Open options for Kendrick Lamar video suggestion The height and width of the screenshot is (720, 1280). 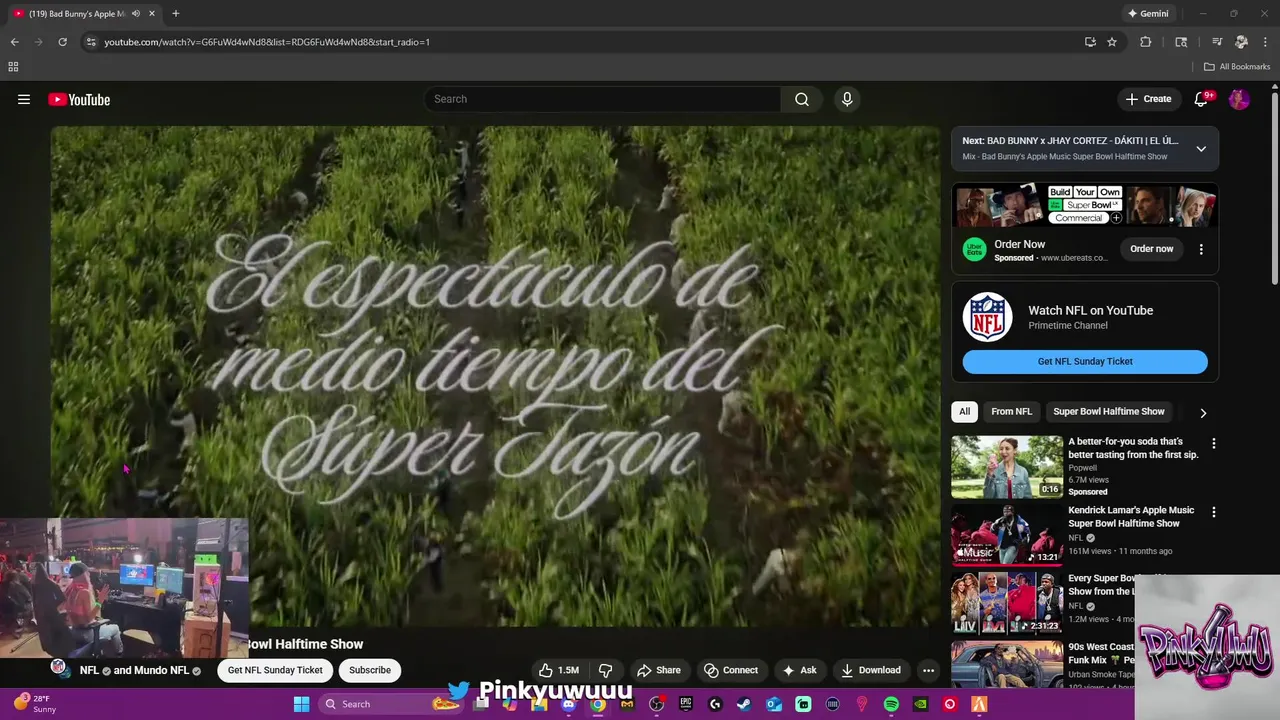pos(1214,512)
